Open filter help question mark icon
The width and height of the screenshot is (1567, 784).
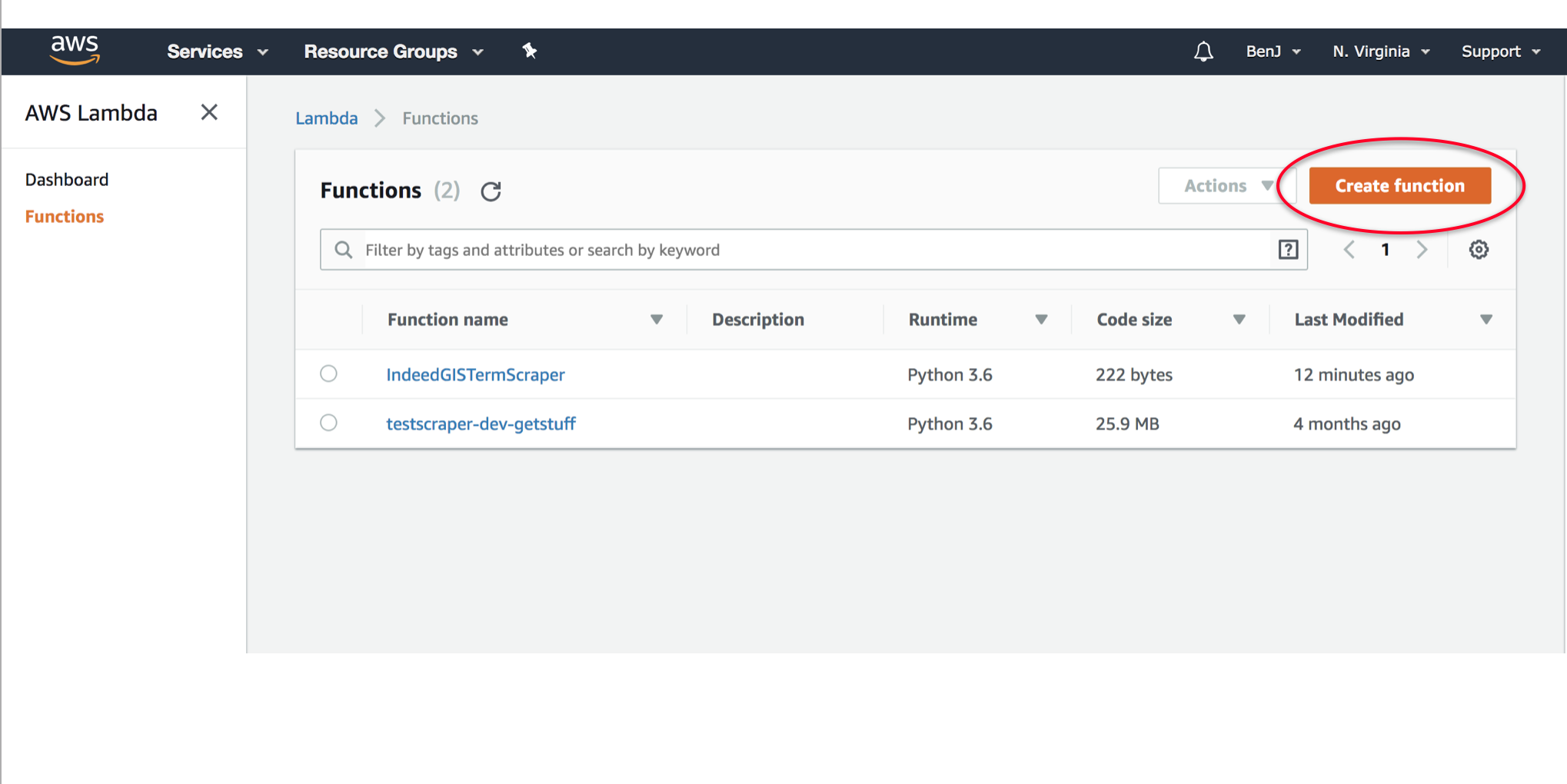tap(1288, 249)
